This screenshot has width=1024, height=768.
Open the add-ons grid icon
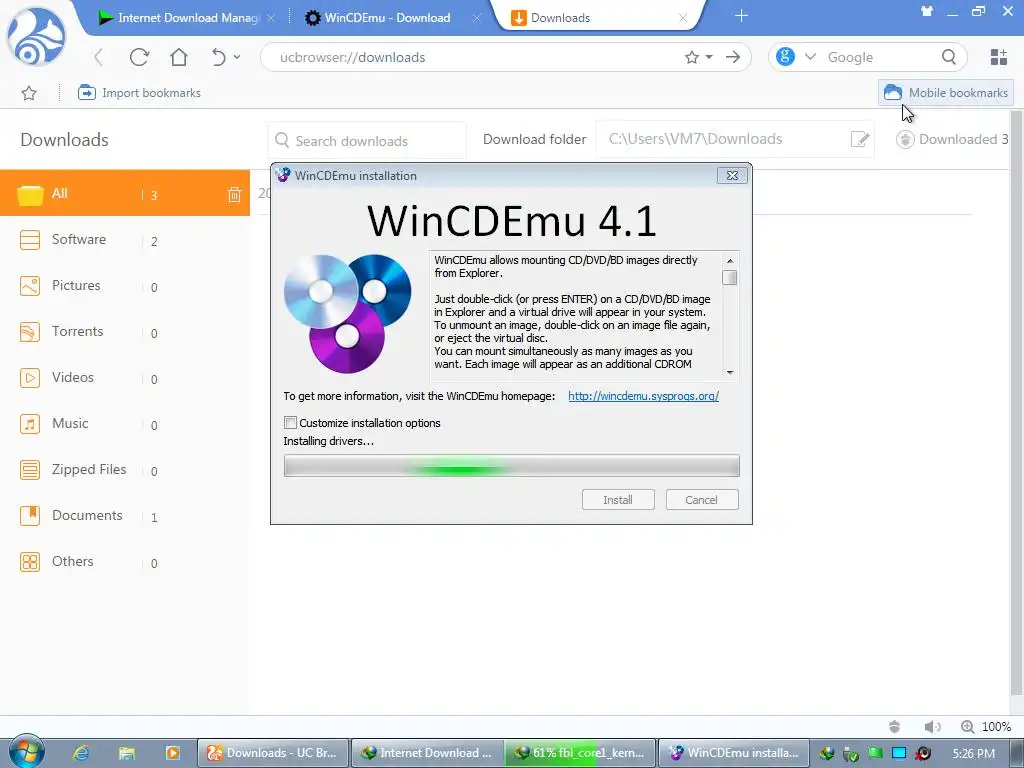[999, 57]
